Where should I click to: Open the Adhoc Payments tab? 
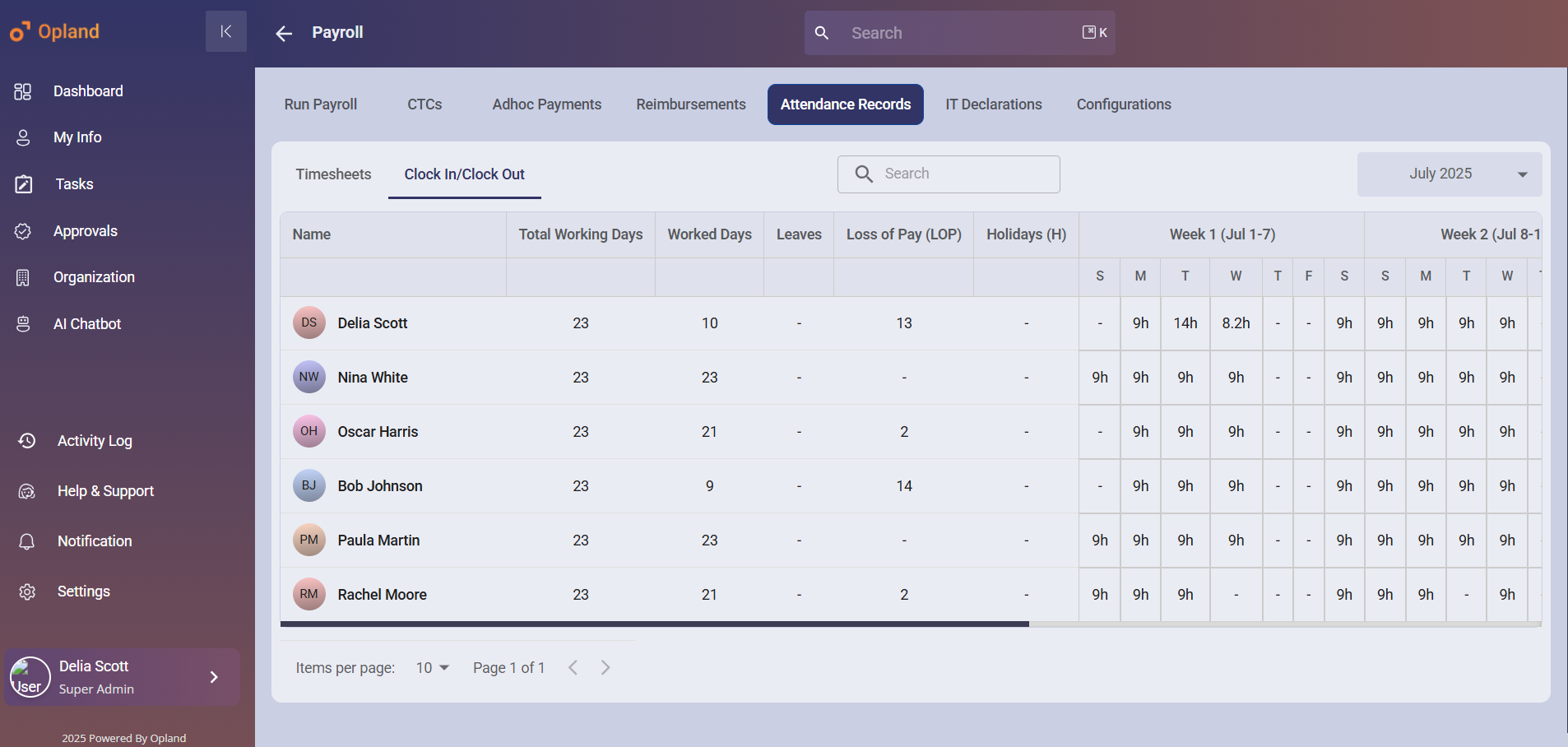[x=547, y=104]
